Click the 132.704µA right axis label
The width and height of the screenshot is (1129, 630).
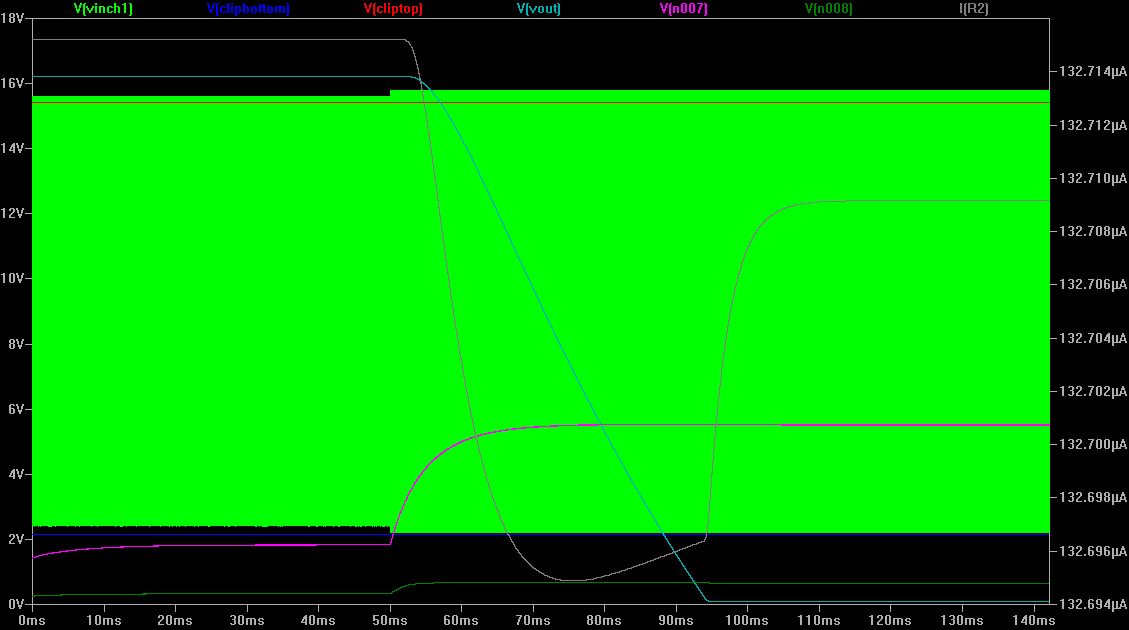pyautogui.click(x=1093, y=338)
